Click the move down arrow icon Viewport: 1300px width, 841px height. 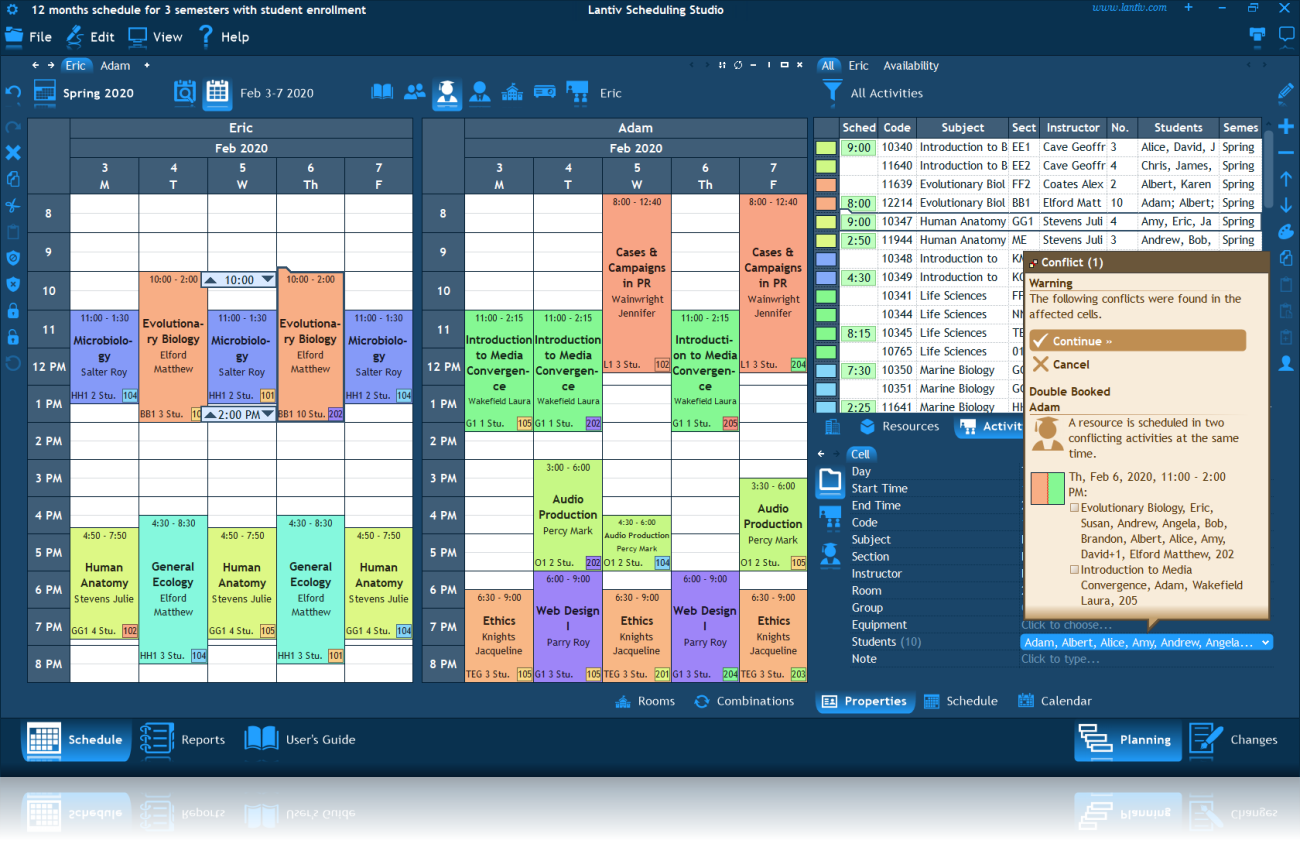coord(1286,205)
